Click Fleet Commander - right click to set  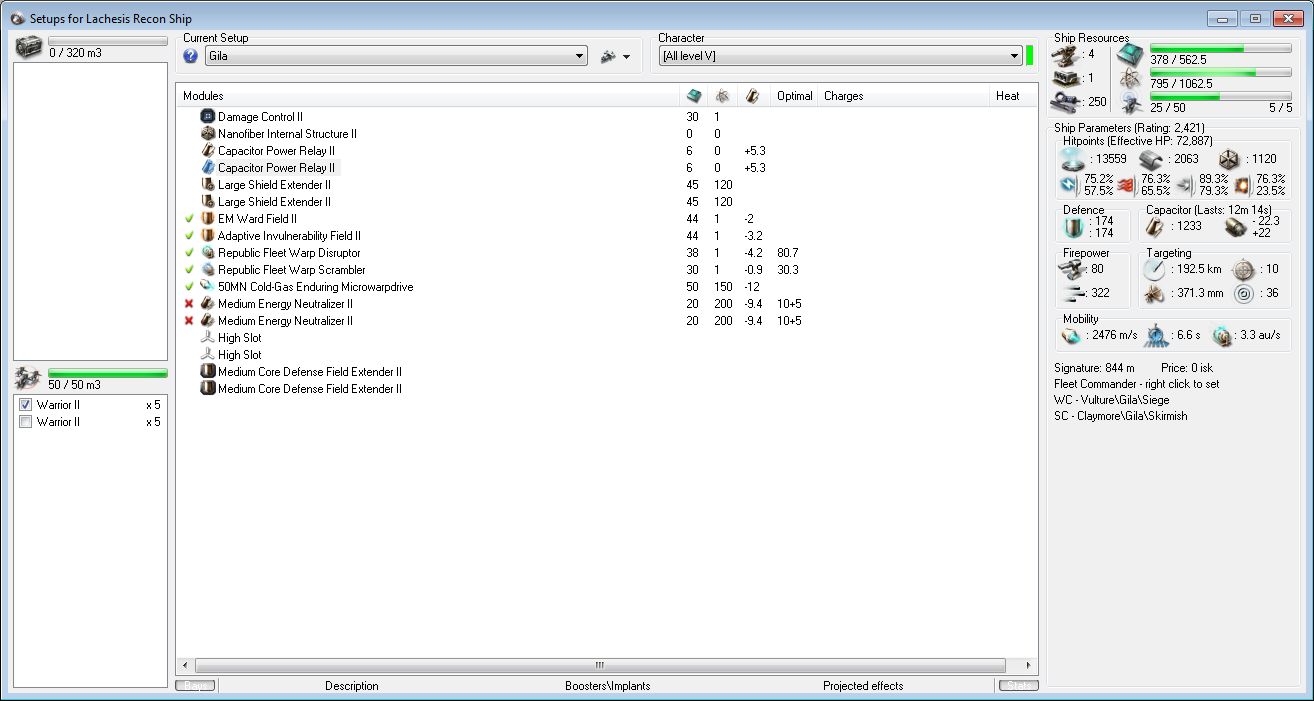pyautogui.click(x=1136, y=384)
